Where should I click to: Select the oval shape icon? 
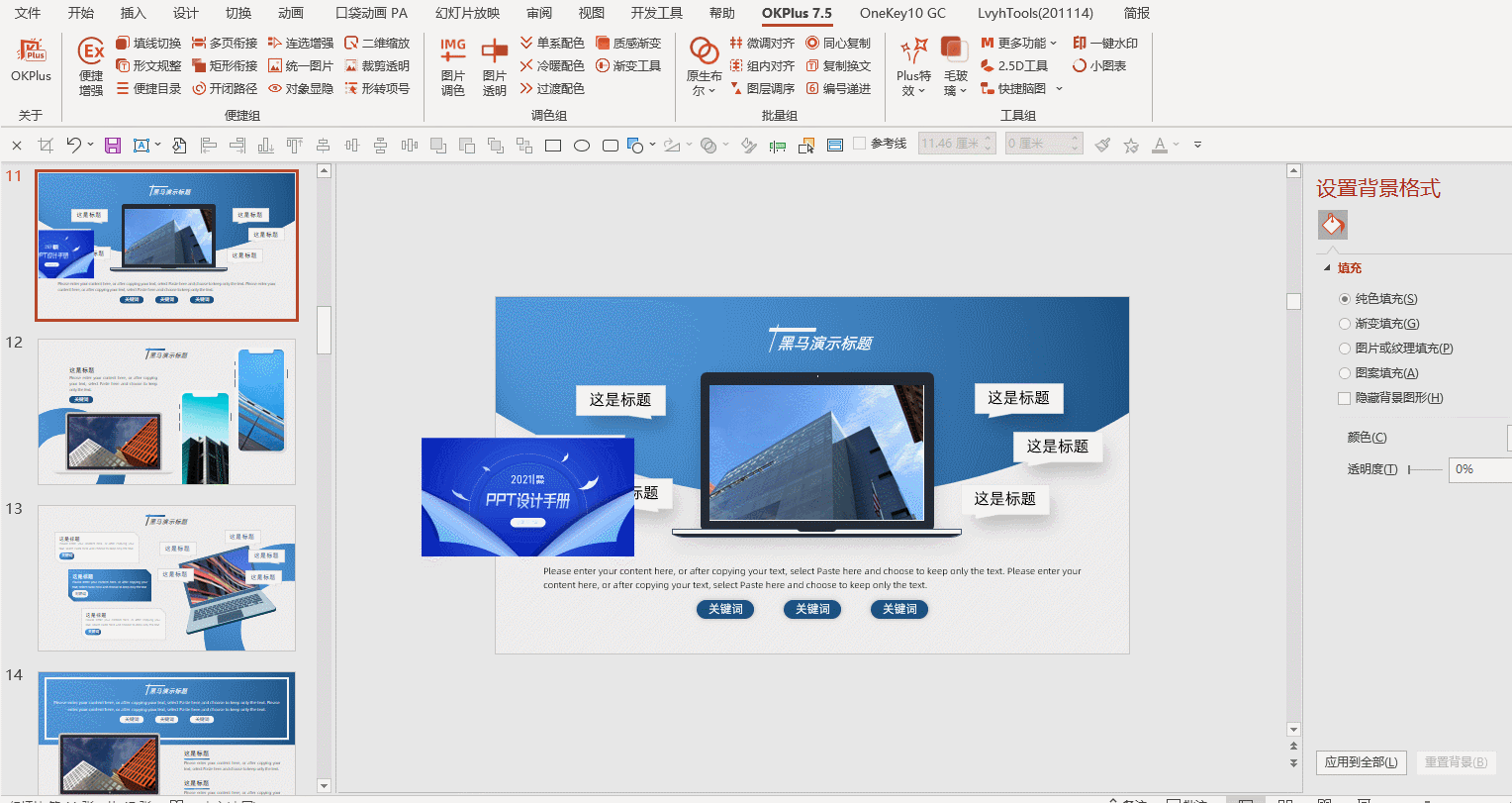pyautogui.click(x=582, y=146)
